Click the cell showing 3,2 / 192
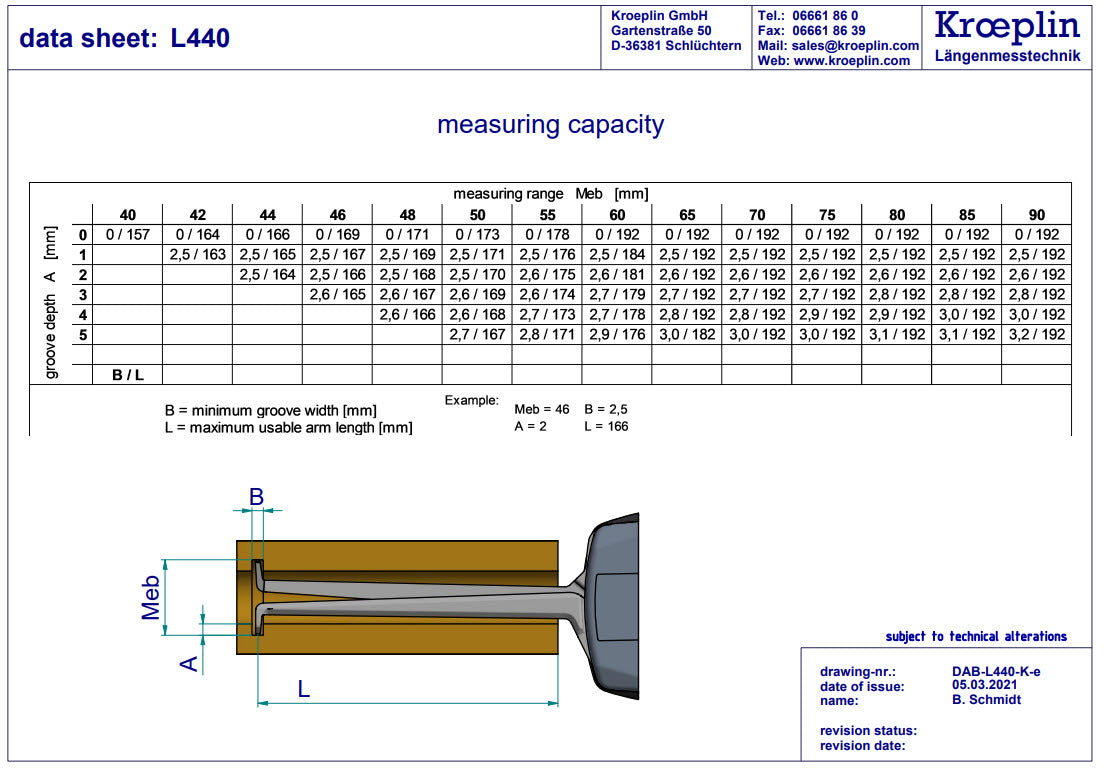 coord(1036,335)
